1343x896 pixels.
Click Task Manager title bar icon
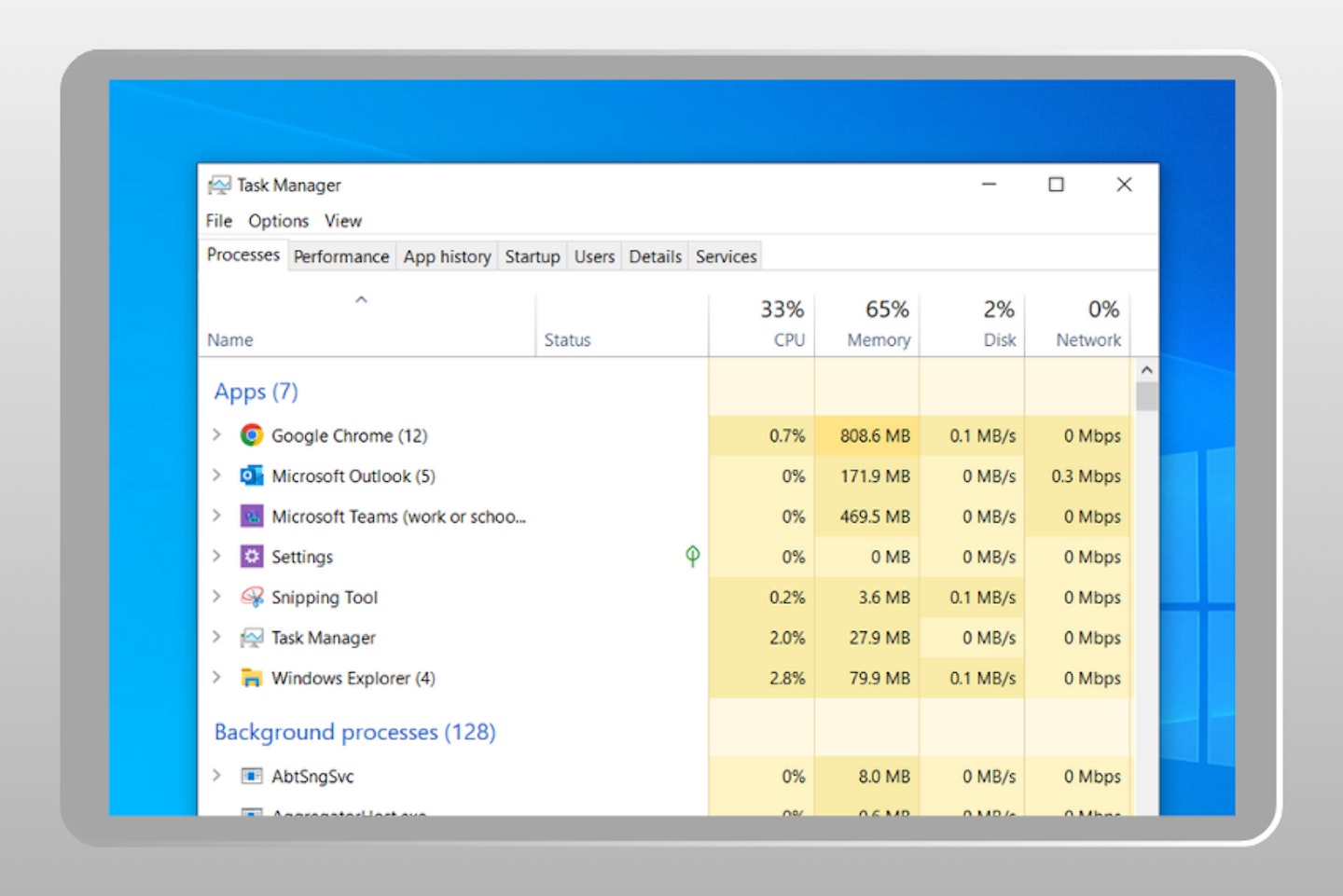pos(219,185)
